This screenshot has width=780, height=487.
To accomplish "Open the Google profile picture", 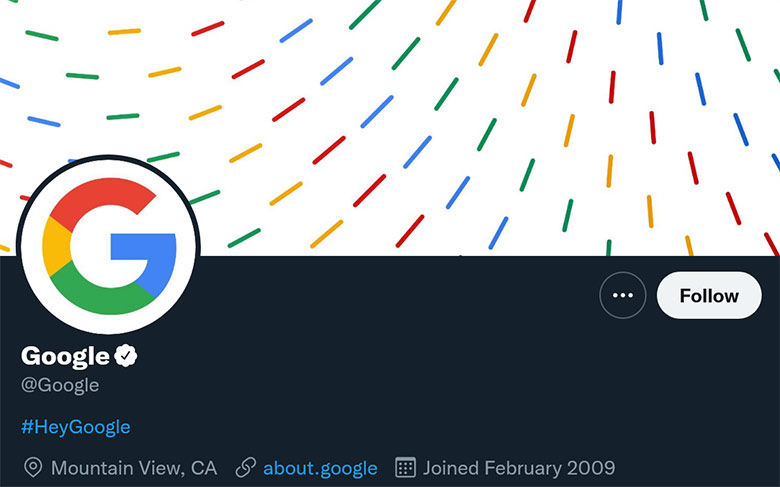I will (x=108, y=246).
